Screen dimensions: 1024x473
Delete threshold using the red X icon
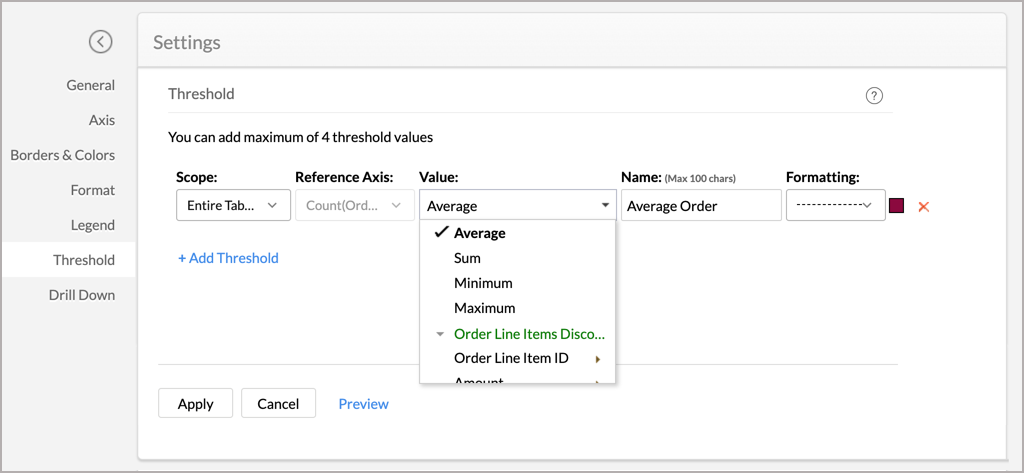click(x=924, y=207)
